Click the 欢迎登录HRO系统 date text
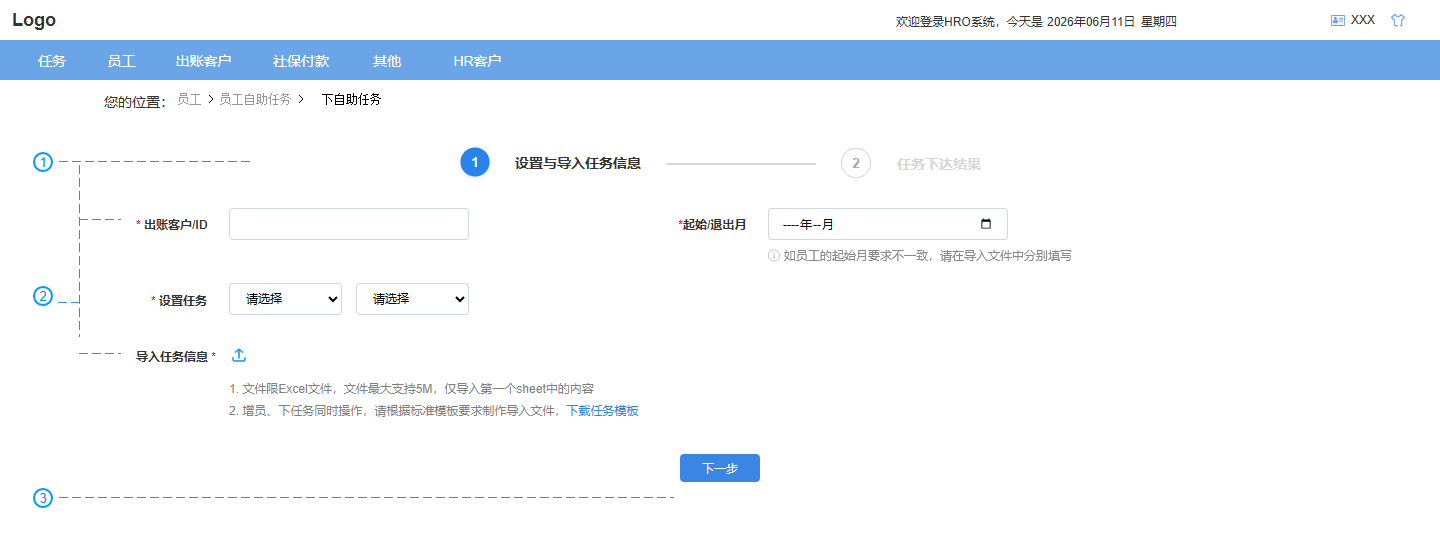 (1036, 21)
